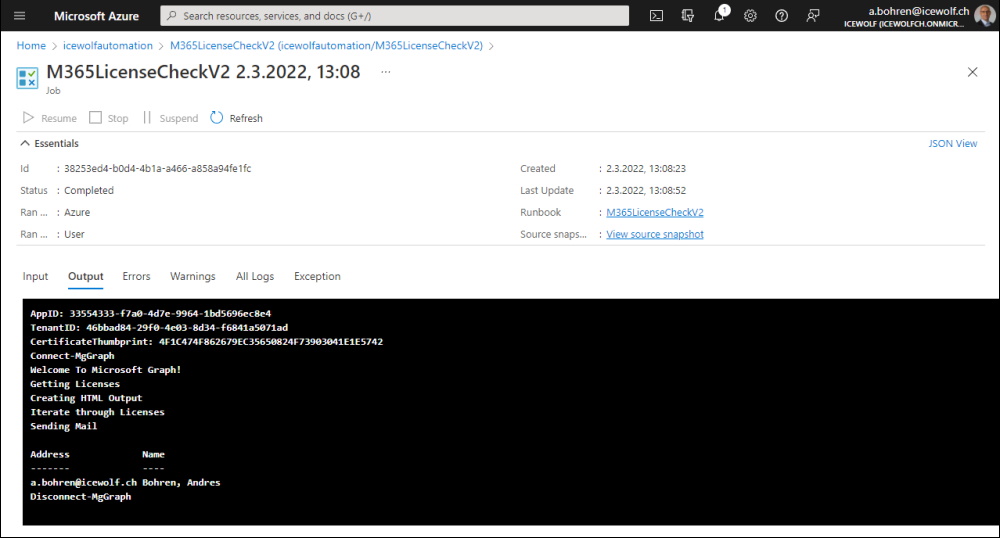
Task: Open JSON View
Action: coord(952,143)
